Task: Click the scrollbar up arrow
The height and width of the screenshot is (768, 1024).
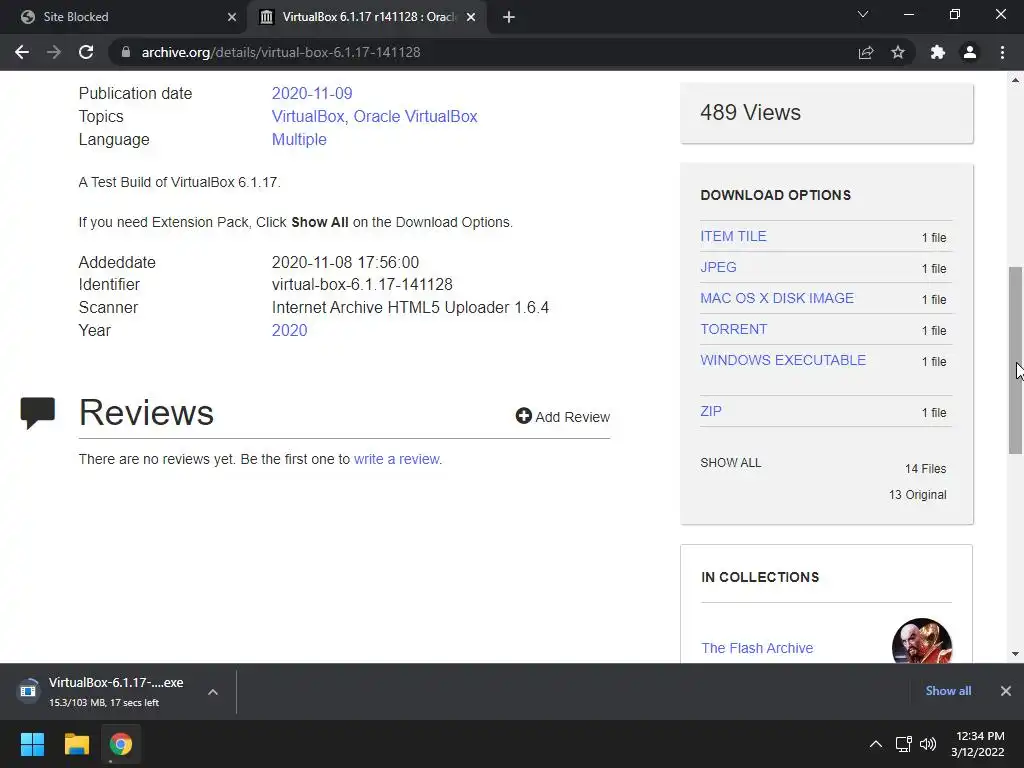Action: point(1016,80)
